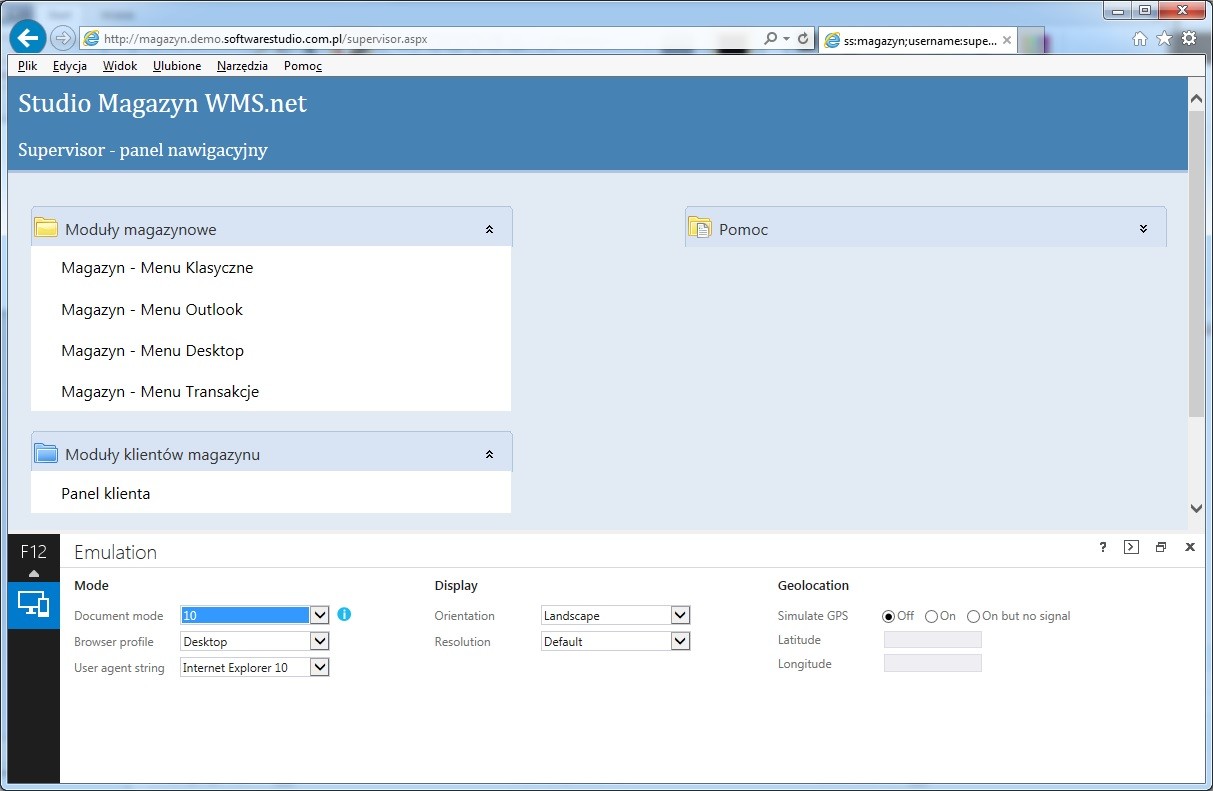This screenshot has height=791, width=1213.
Task: Open the Edycja menu
Action: [x=69, y=66]
